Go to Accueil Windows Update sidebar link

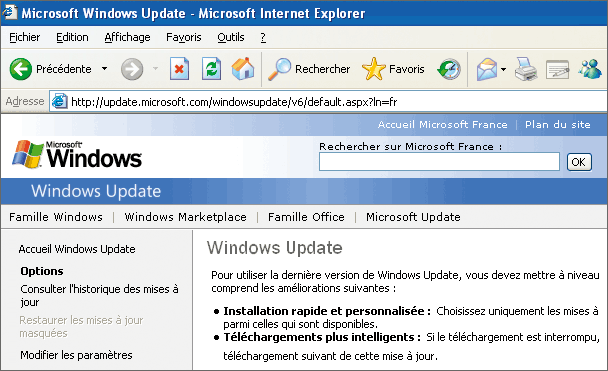pos(77,249)
